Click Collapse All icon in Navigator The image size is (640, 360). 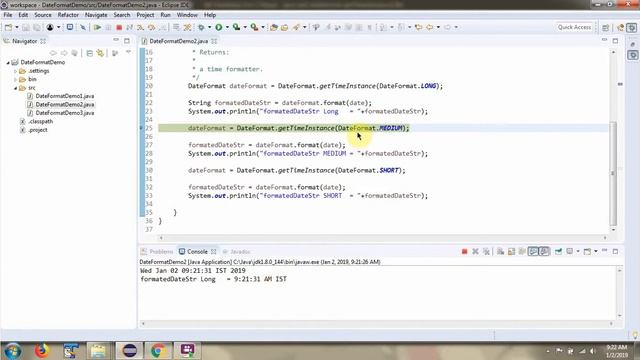tap(89, 53)
